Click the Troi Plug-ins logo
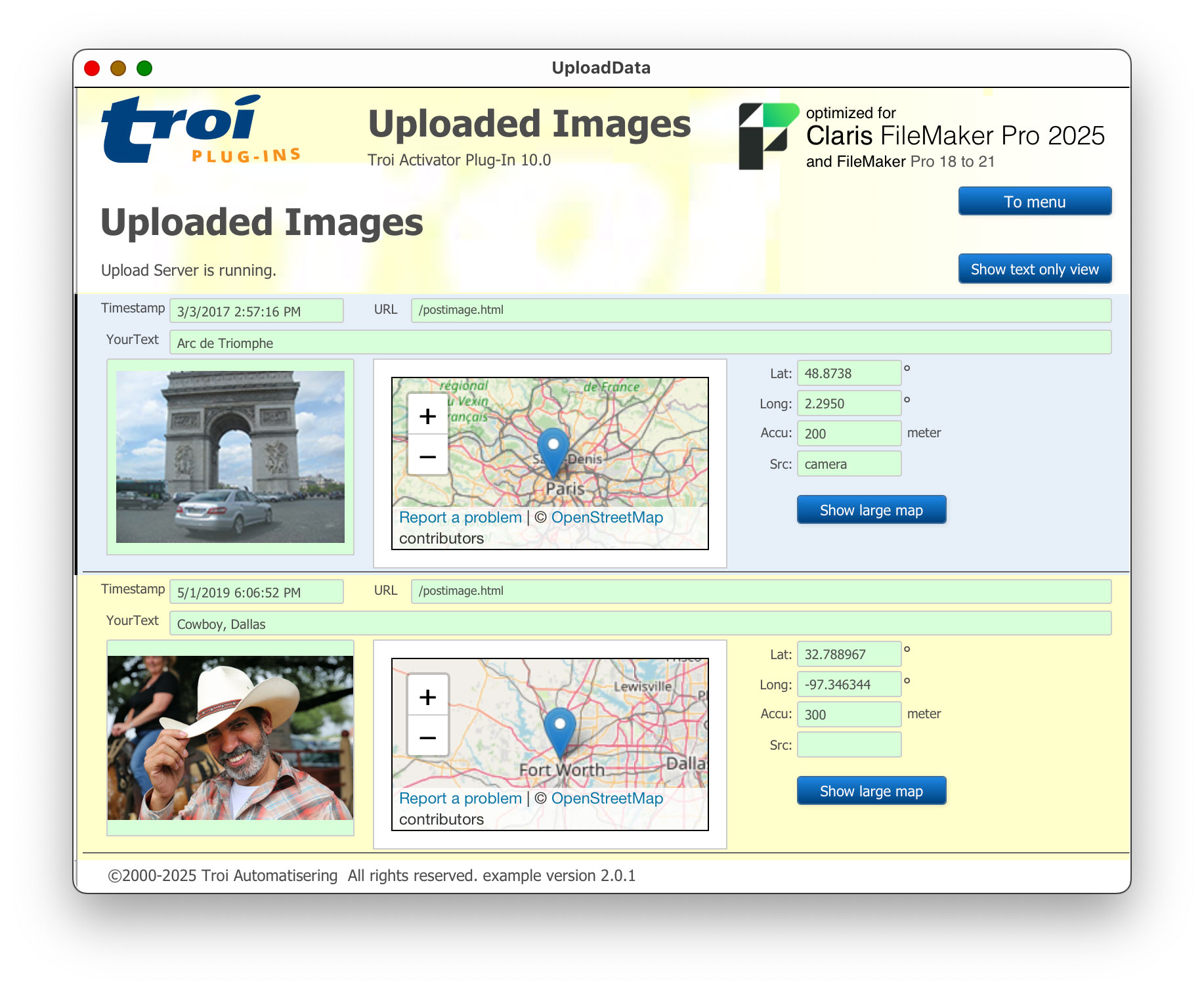 point(201,129)
